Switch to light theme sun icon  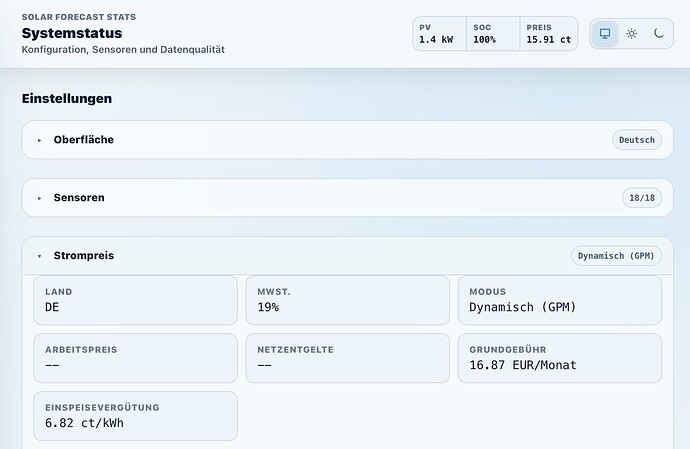(x=631, y=33)
